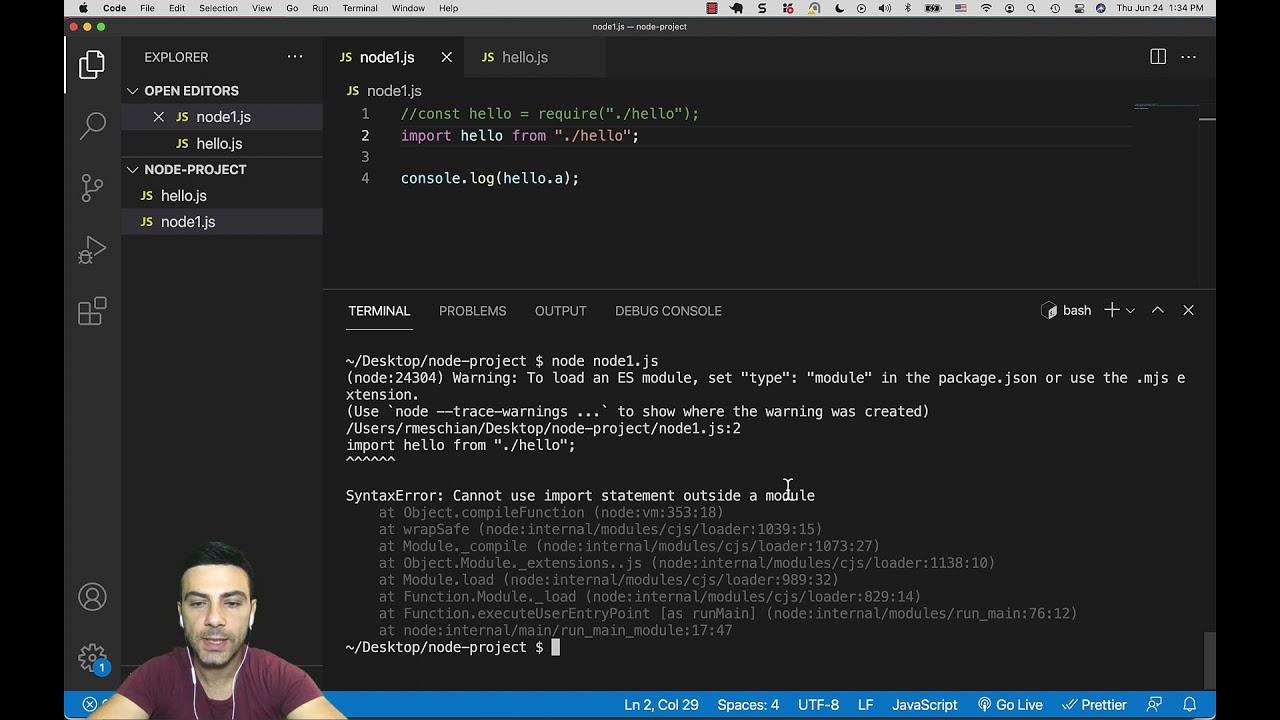Open the Accounts menu icon
The height and width of the screenshot is (720, 1280).
click(x=92, y=597)
